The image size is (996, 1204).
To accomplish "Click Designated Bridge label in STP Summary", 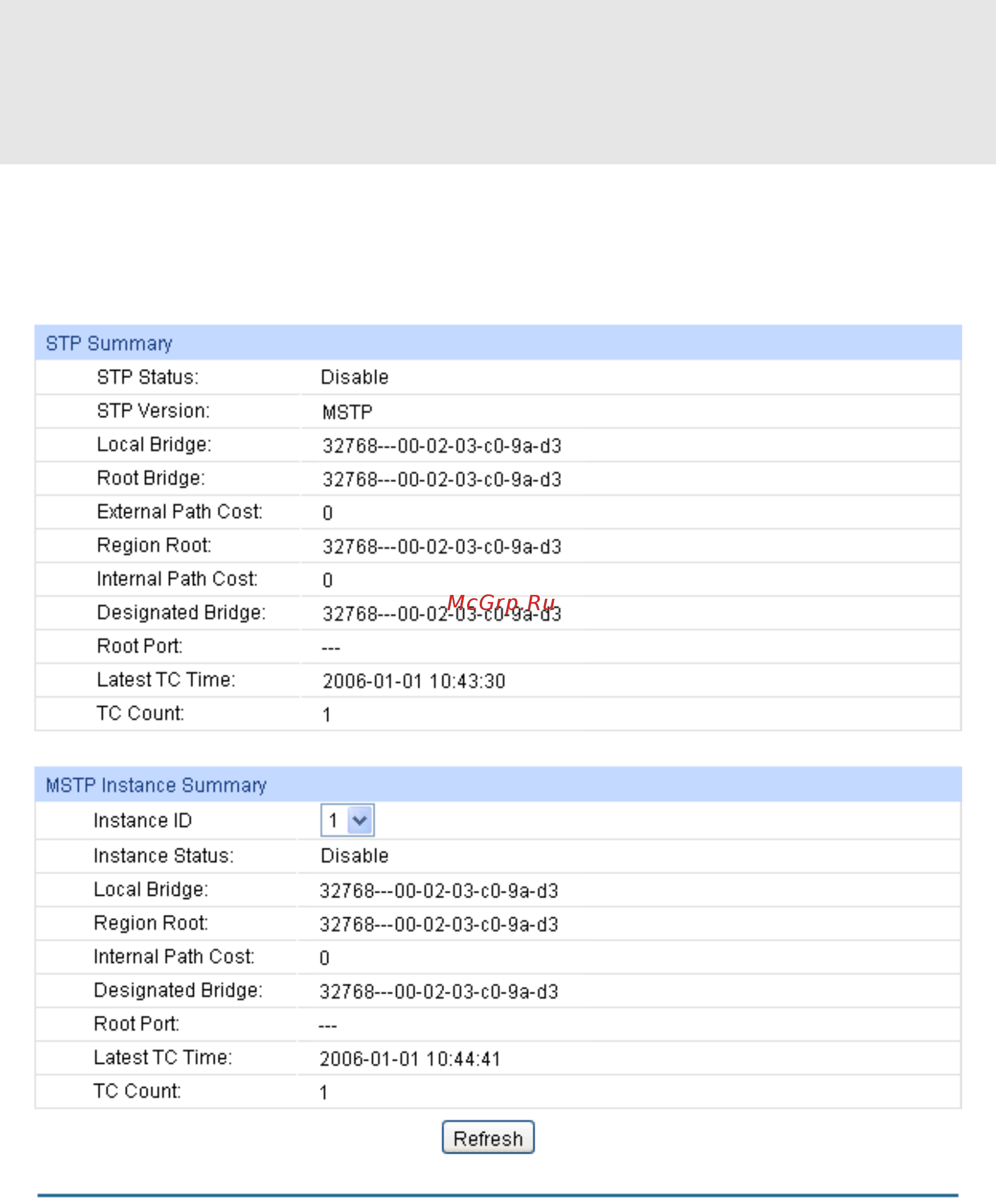I will point(181,612).
